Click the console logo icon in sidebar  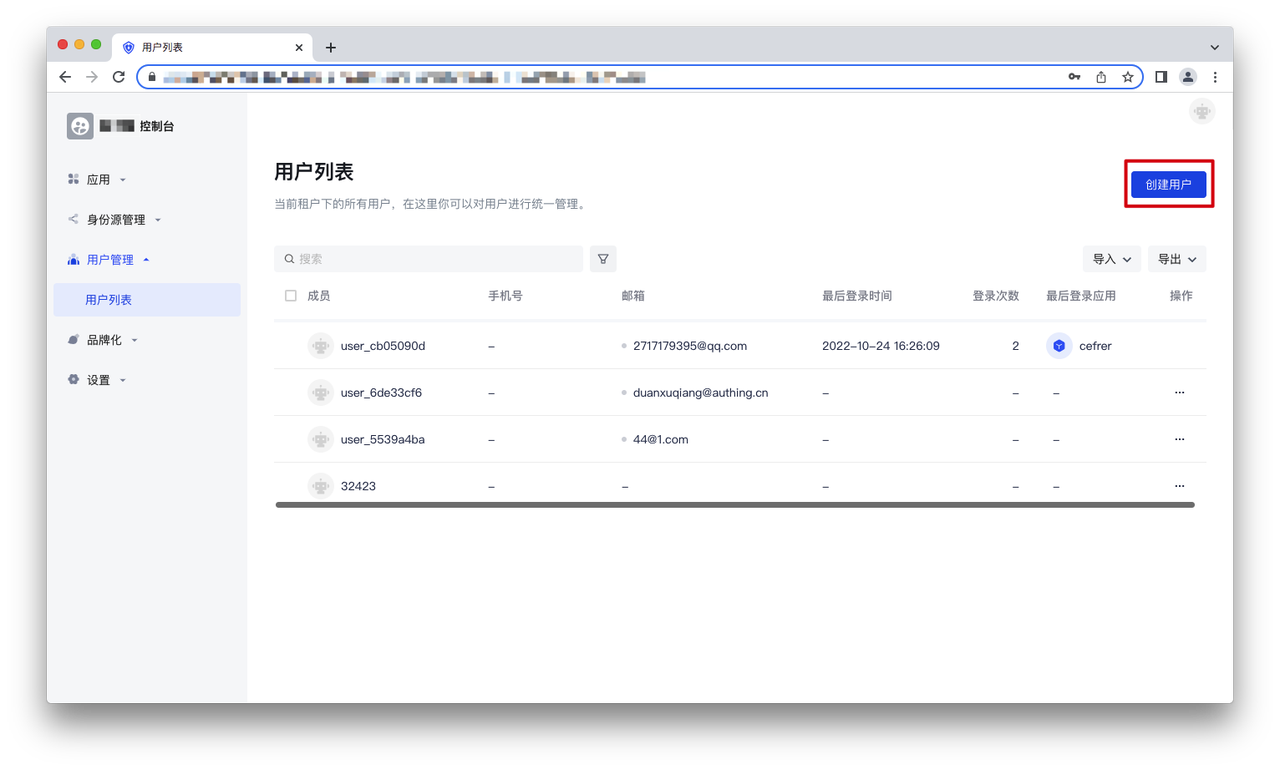[80, 126]
